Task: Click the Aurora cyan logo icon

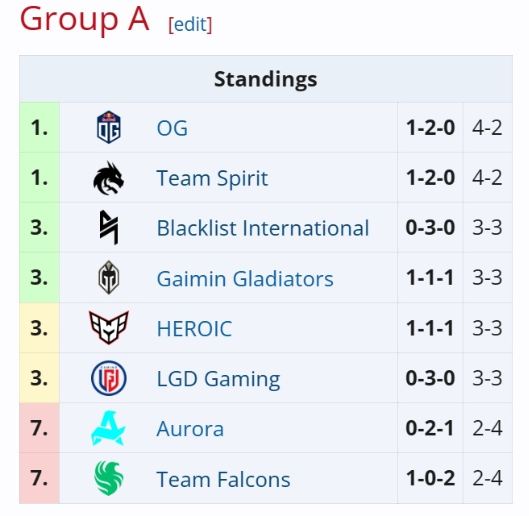Action: tap(108, 428)
